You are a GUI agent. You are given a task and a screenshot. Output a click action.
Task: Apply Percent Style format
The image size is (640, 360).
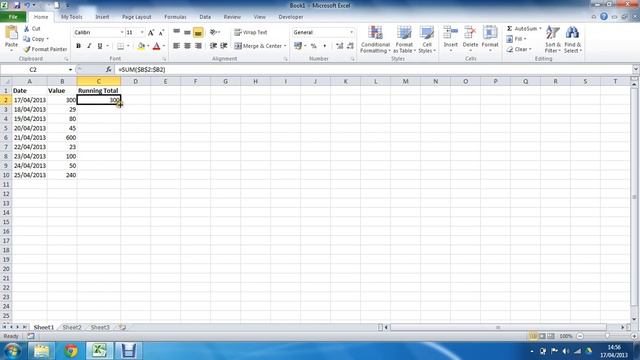[x=313, y=46]
